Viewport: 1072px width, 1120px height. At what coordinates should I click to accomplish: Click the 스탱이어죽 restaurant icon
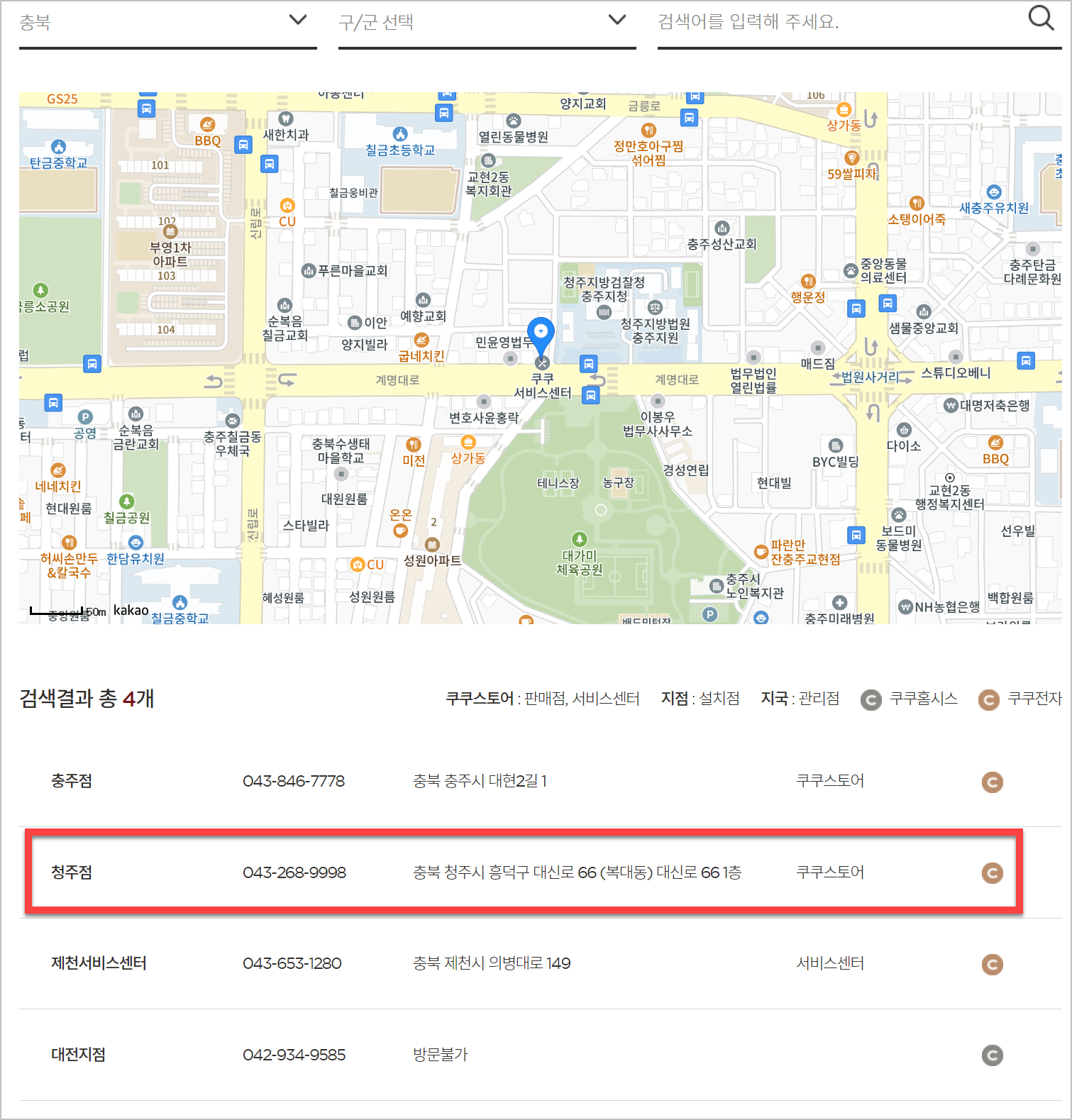[917, 203]
